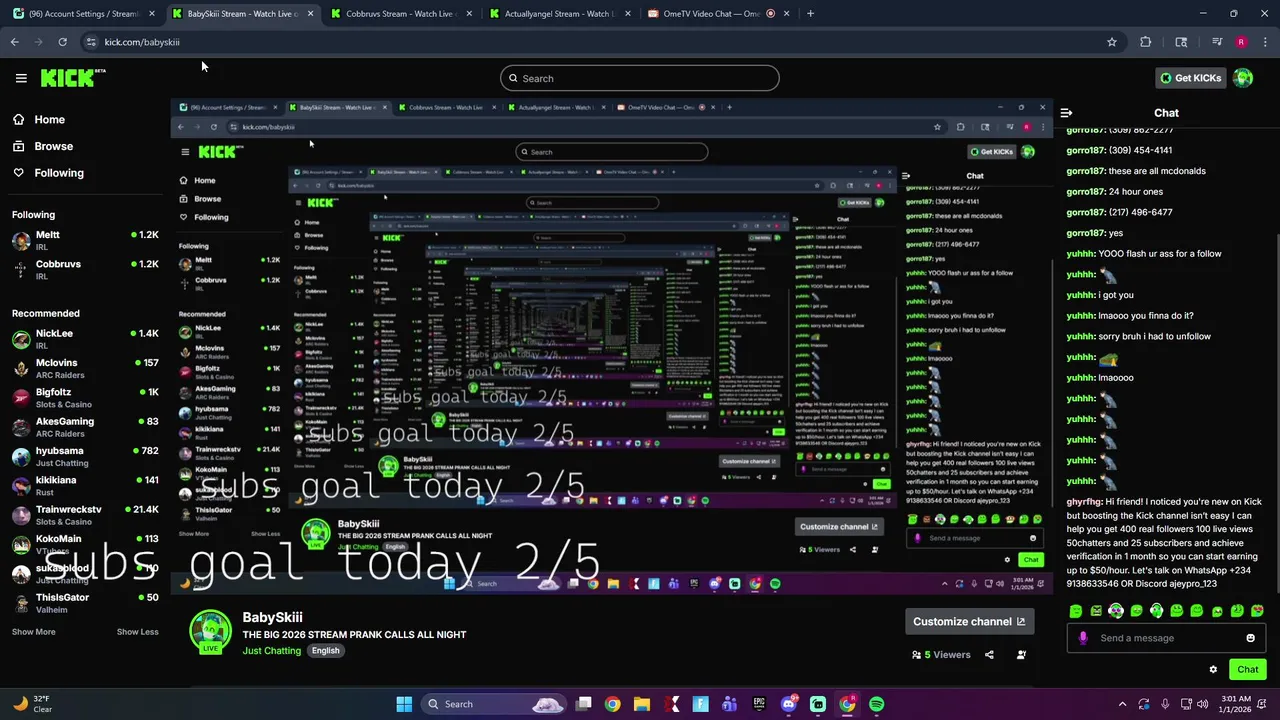Viewport: 1280px width, 720px height.
Task: Open the hamburger sidebar menu
Action: [x=21, y=78]
